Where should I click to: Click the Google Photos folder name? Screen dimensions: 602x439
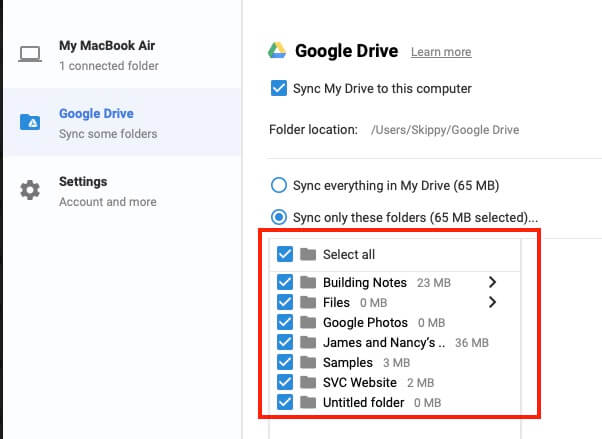point(365,323)
